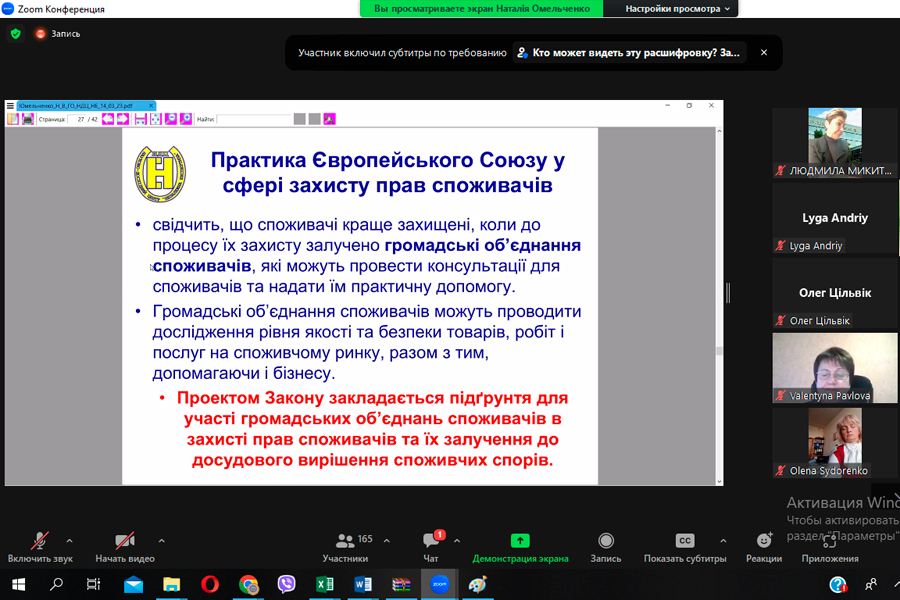The width and height of the screenshot is (900, 600).
Task: Open Excel from taskbar
Action: click(x=325, y=584)
